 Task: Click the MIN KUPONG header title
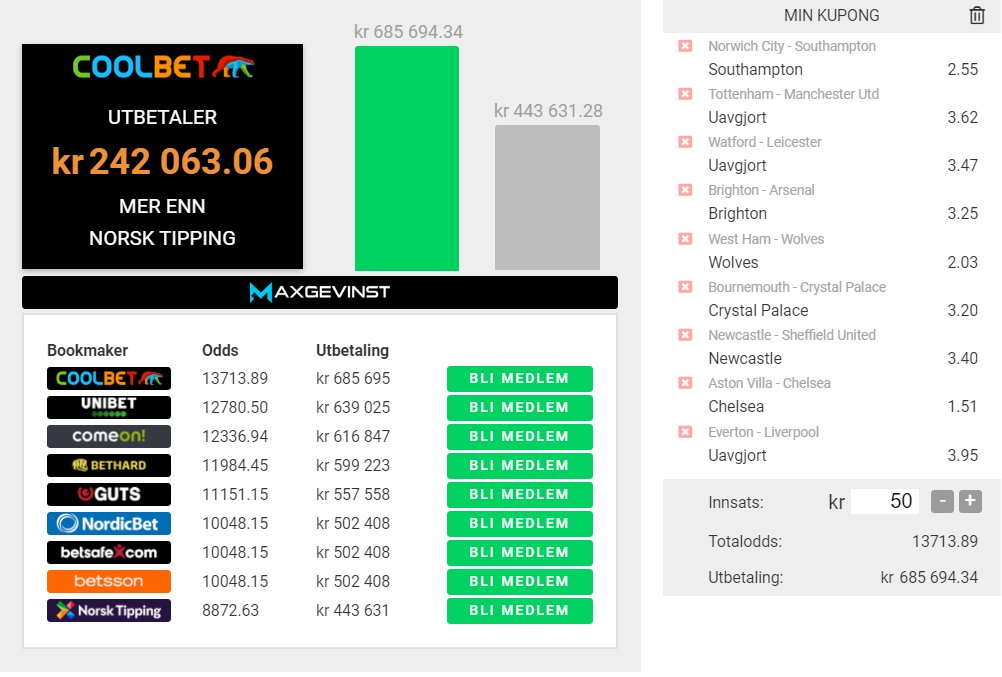coord(831,15)
